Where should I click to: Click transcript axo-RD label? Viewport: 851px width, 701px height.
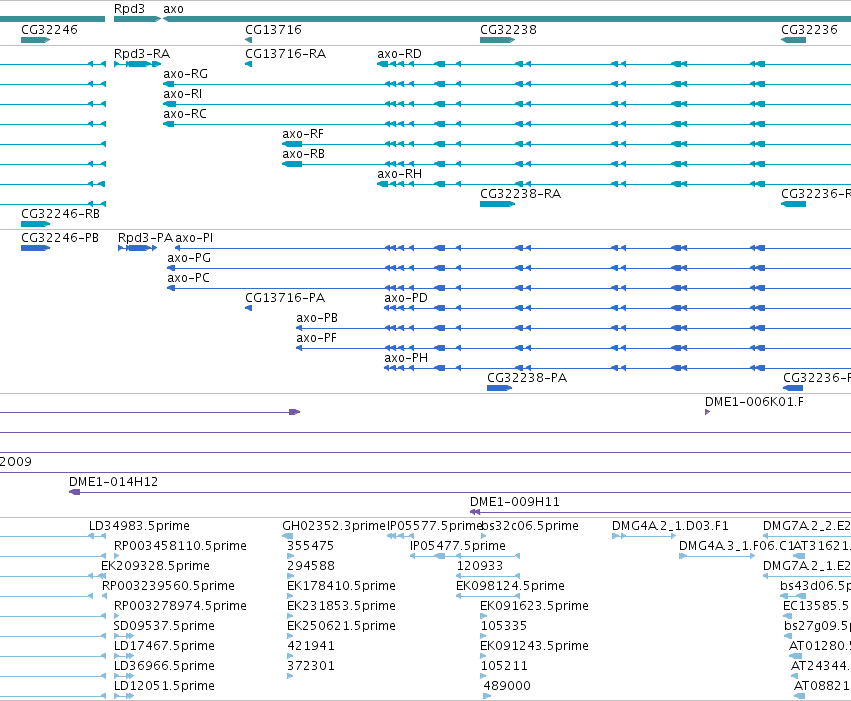399,54
